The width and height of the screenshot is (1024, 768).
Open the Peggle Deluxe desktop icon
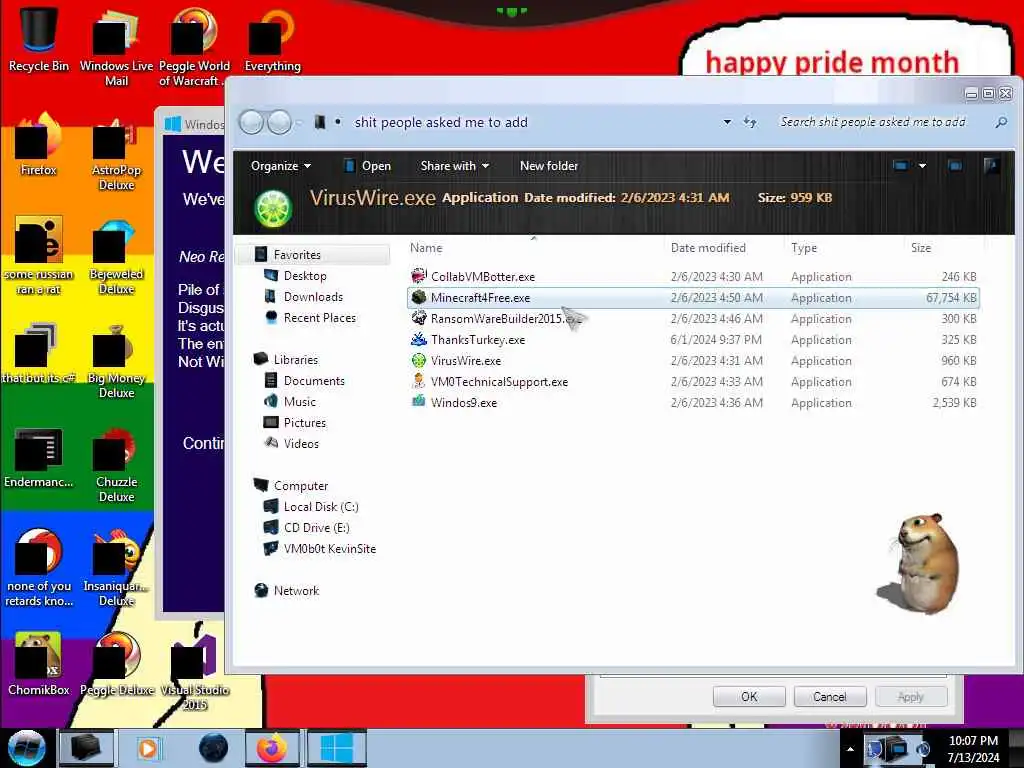pos(116,664)
